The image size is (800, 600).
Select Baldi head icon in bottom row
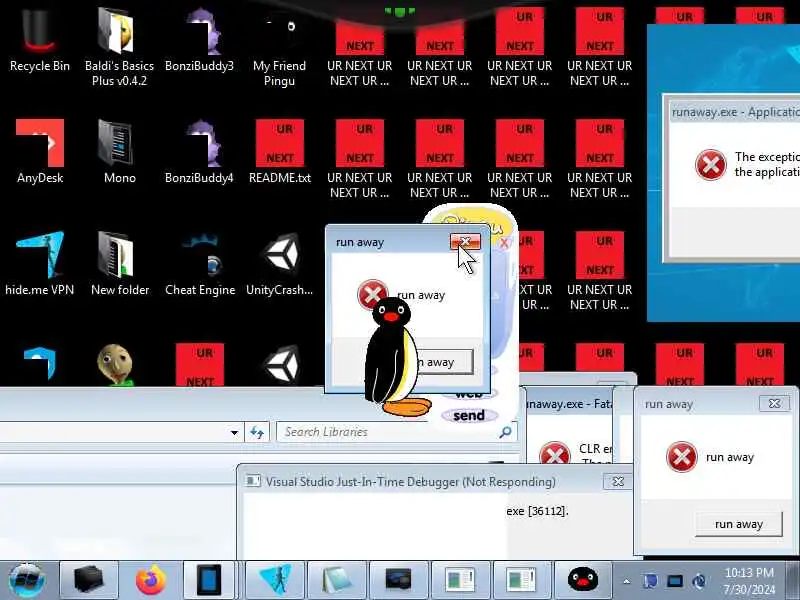[x=116, y=365]
